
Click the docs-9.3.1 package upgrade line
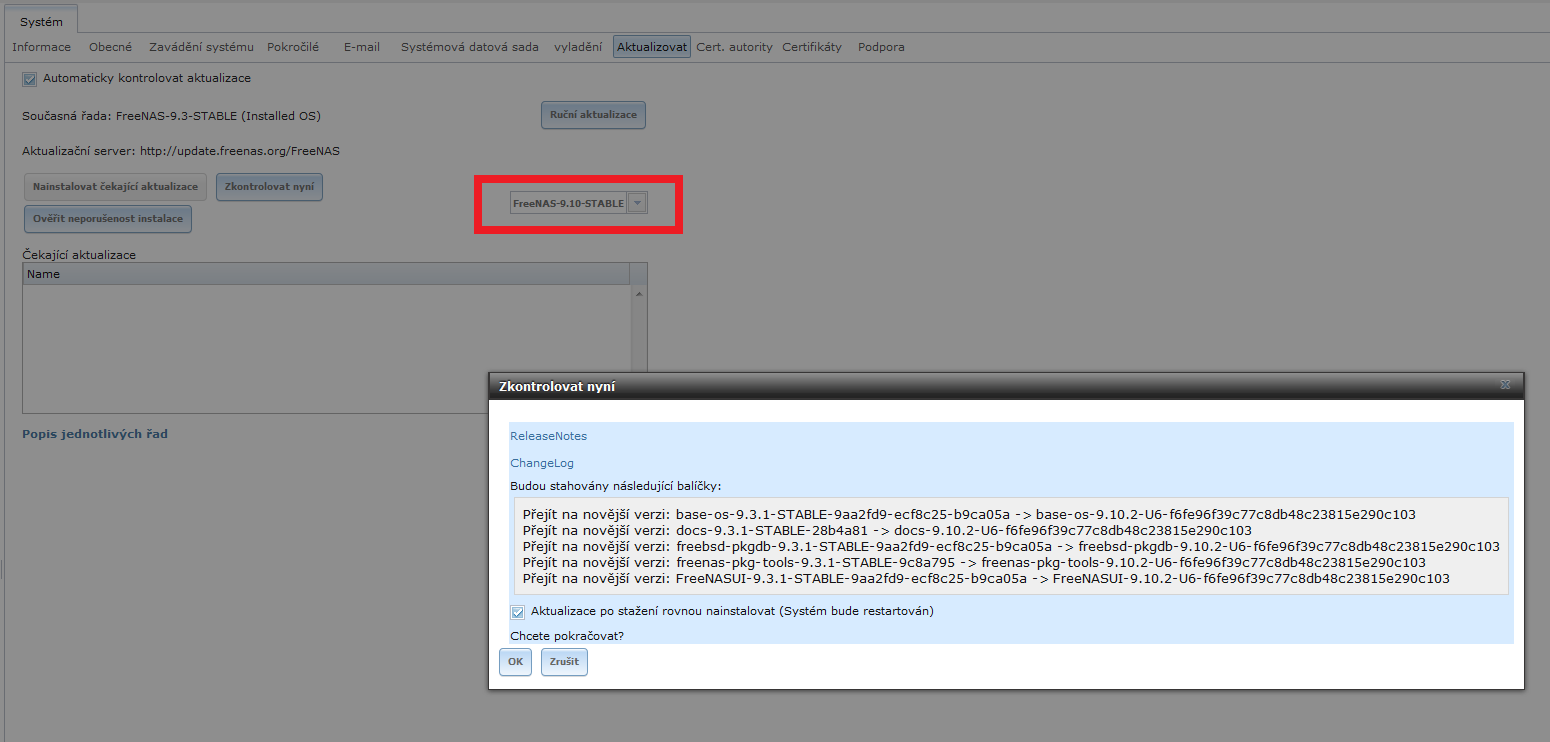click(x=887, y=530)
